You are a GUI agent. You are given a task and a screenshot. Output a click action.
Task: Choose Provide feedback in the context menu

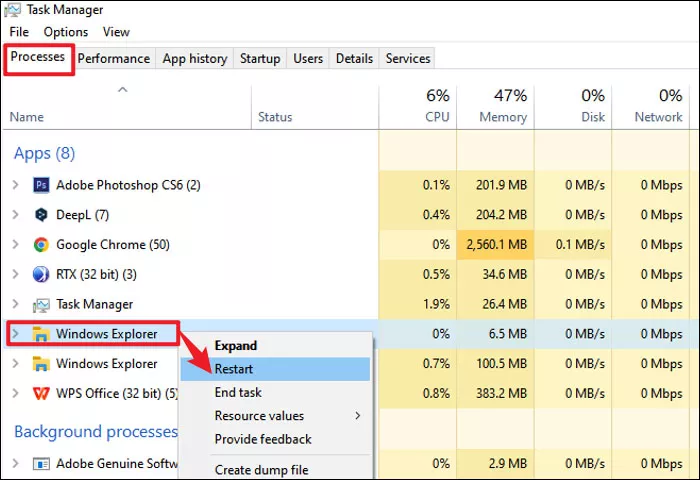[x=276, y=439]
